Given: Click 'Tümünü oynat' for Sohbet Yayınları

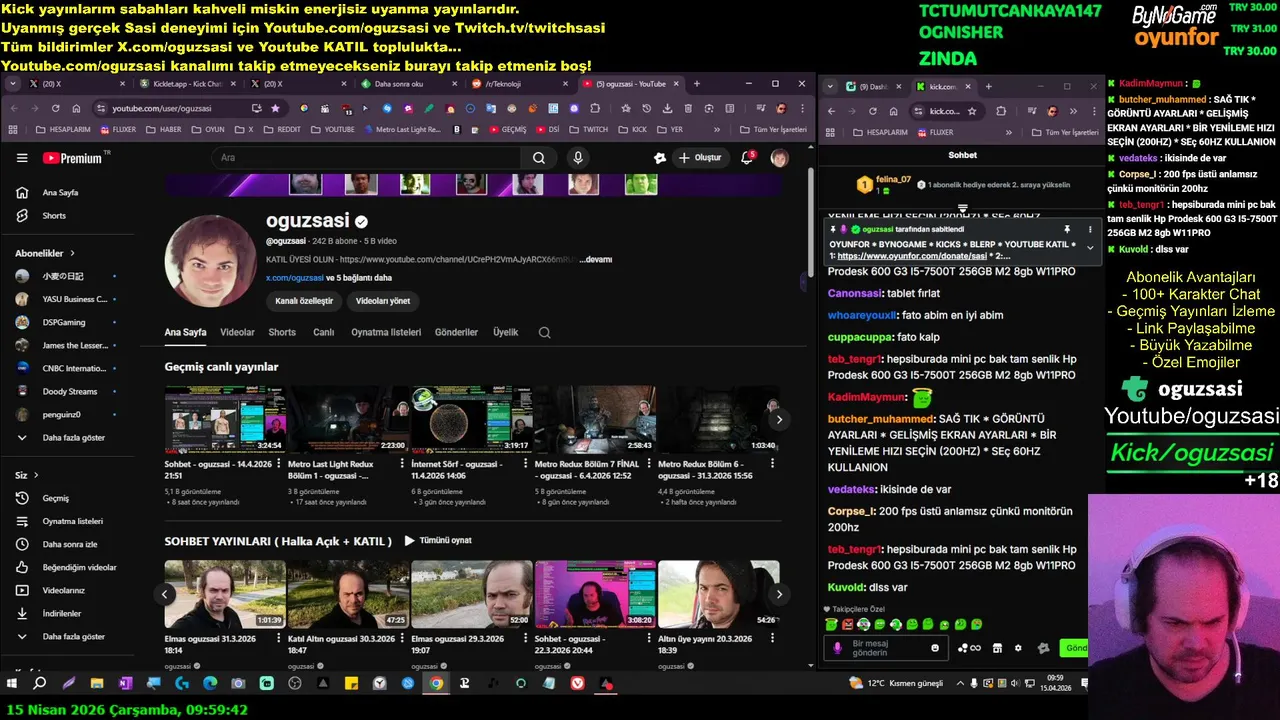Looking at the screenshot, I should point(438,541).
